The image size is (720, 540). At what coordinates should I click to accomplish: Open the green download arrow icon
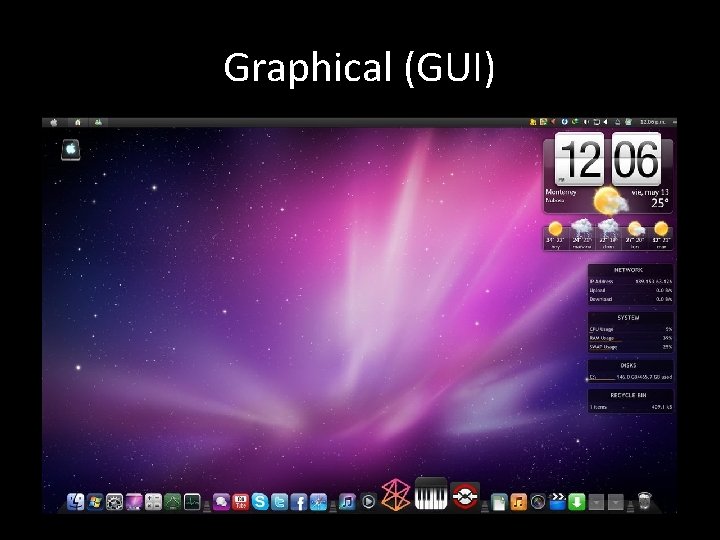point(577,501)
